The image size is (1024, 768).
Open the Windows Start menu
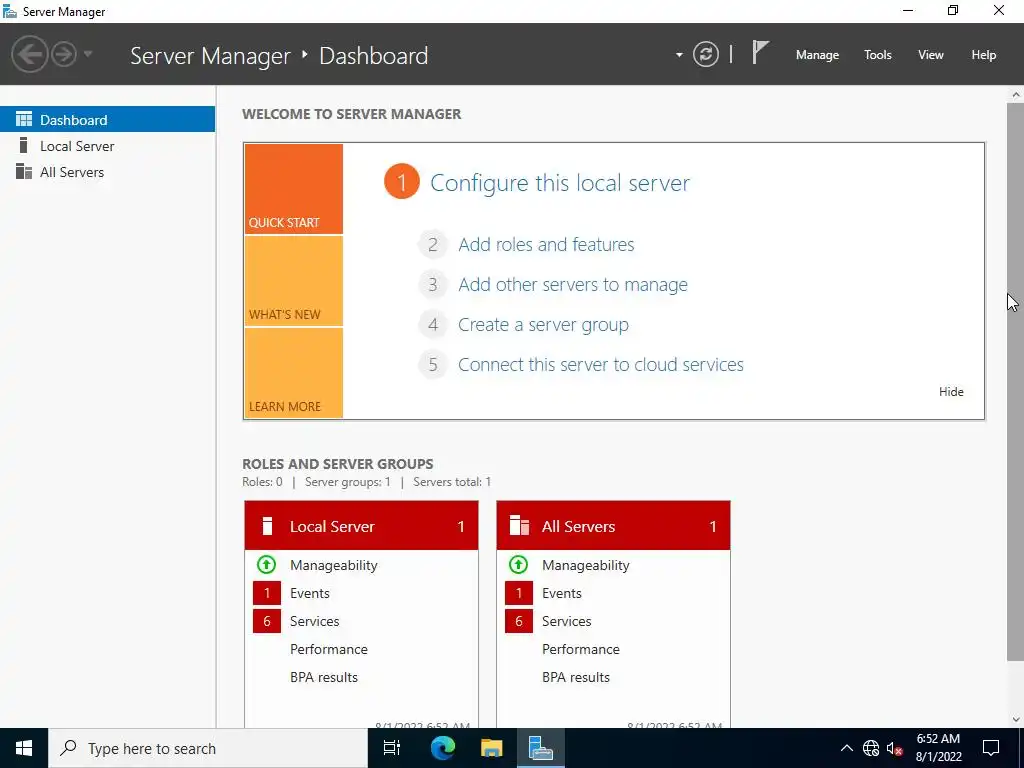[24, 748]
